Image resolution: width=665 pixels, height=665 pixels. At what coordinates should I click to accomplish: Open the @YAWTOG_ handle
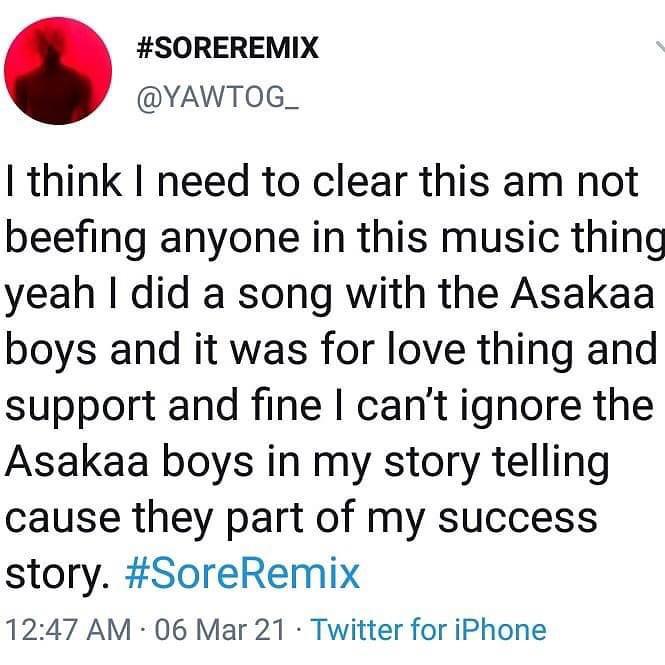coord(218,99)
